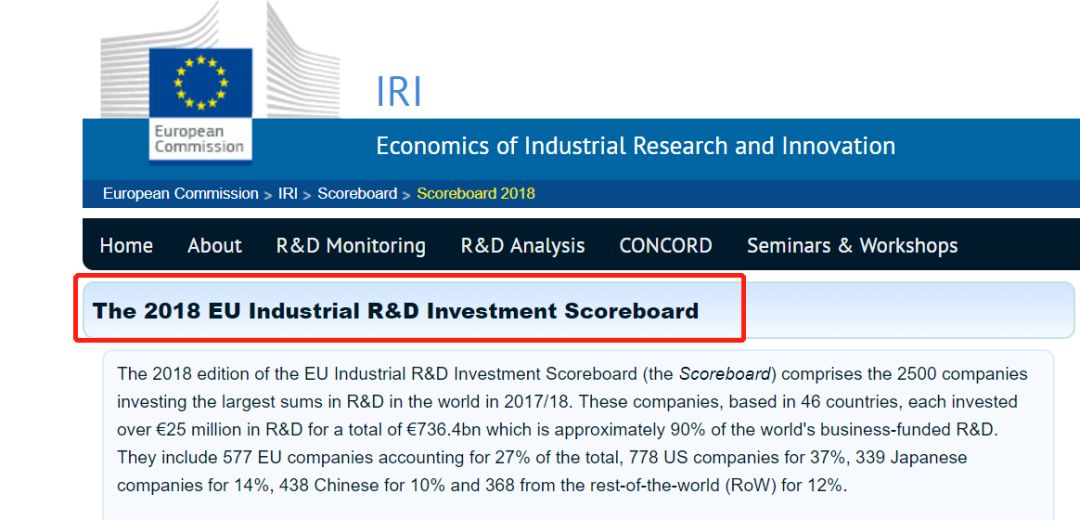This screenshot has height=520, width=1080.
Task: Go to the CONCORD menu item
Action: (665, 246)
